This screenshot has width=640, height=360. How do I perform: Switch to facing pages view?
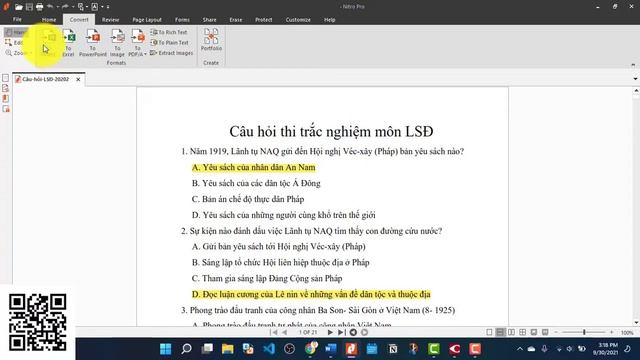click(x=511, y=332)
